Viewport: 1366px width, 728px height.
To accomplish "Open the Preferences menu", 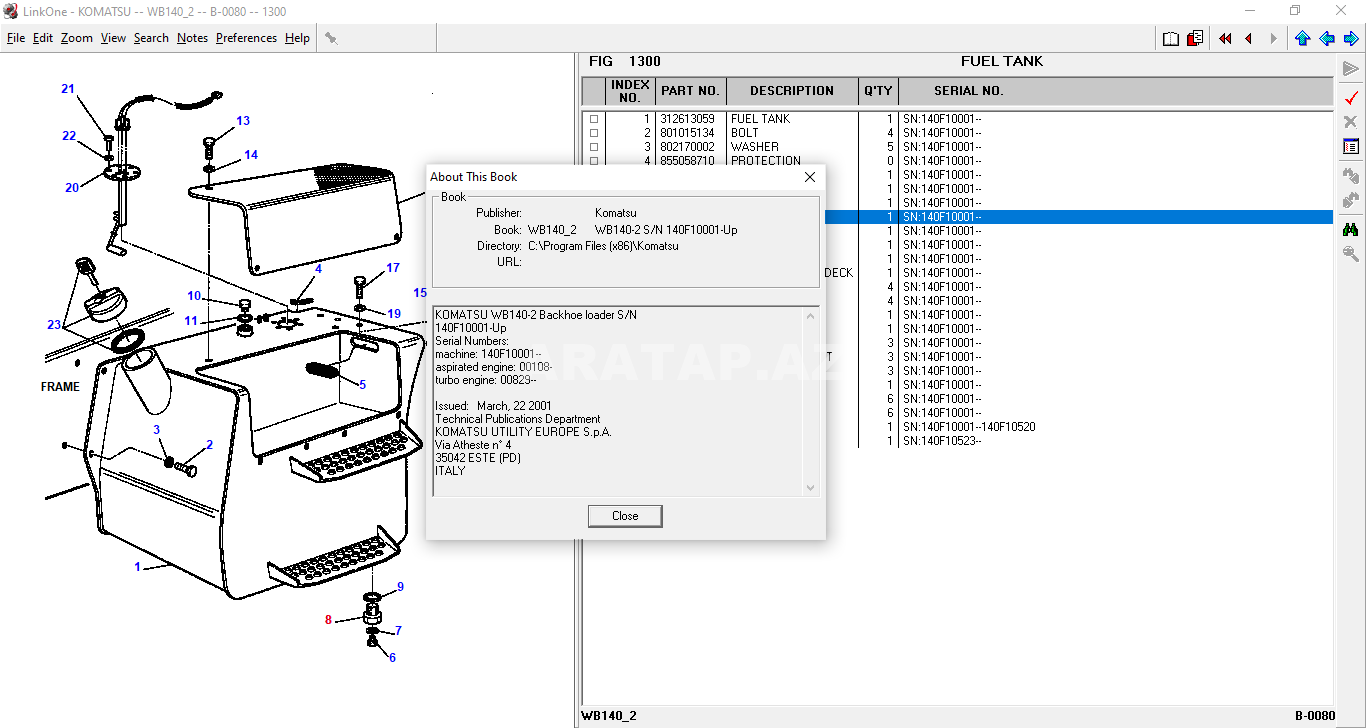I will point(246,38).
